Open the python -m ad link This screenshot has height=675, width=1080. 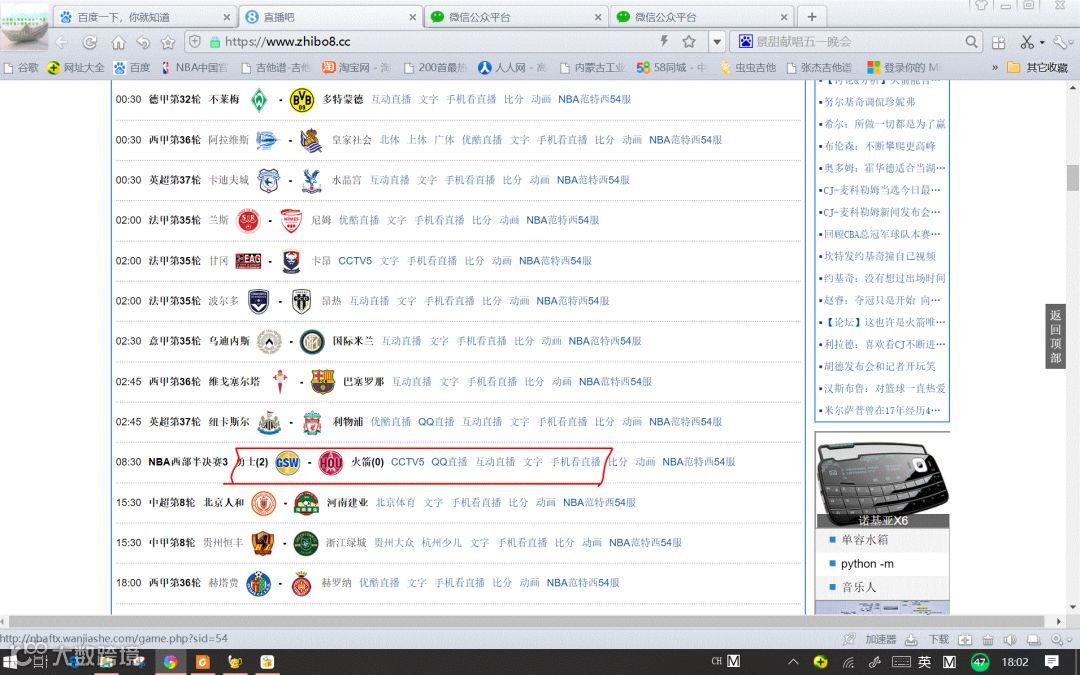867,563
